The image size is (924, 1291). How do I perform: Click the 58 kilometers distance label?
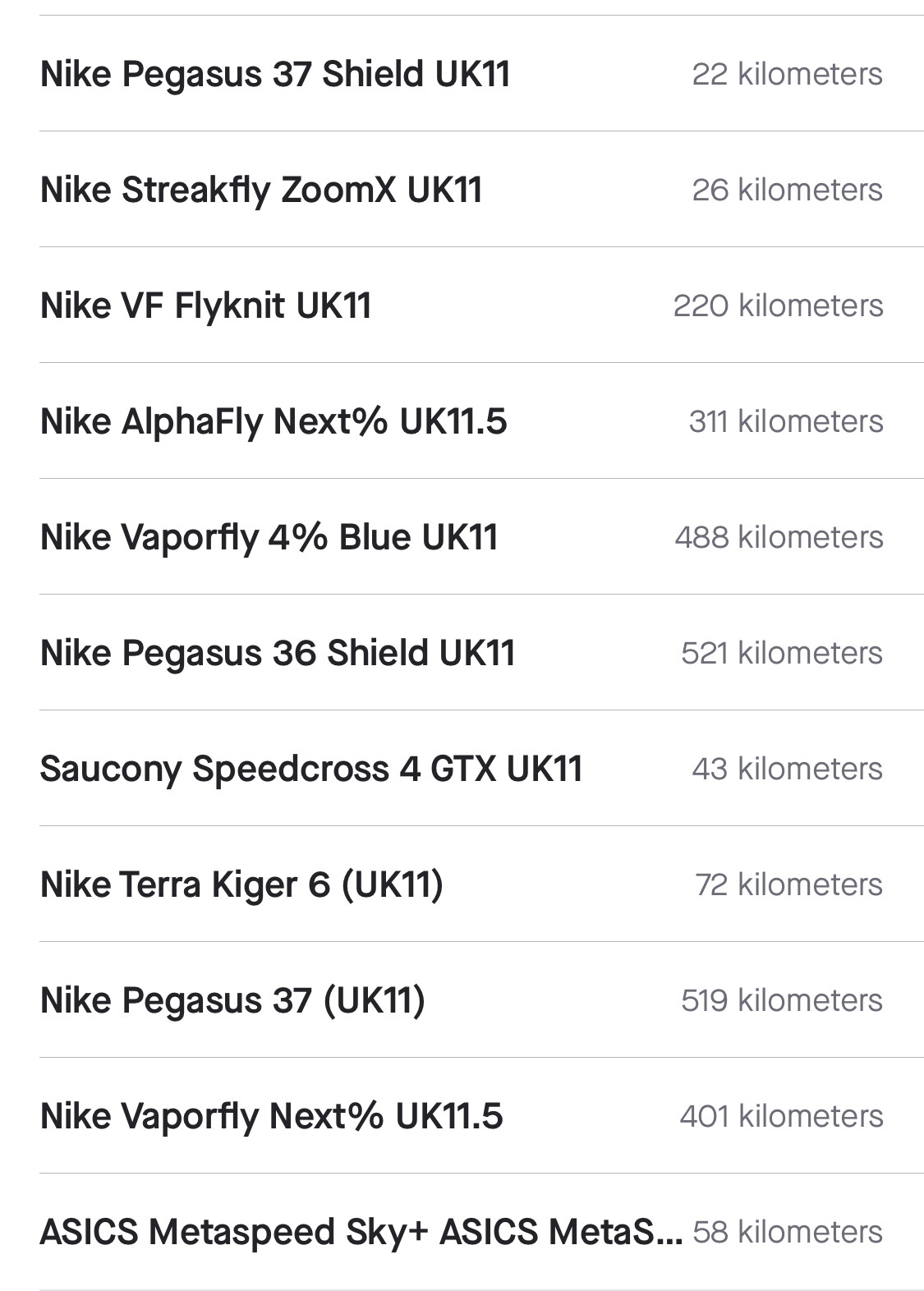point(788,1232)
